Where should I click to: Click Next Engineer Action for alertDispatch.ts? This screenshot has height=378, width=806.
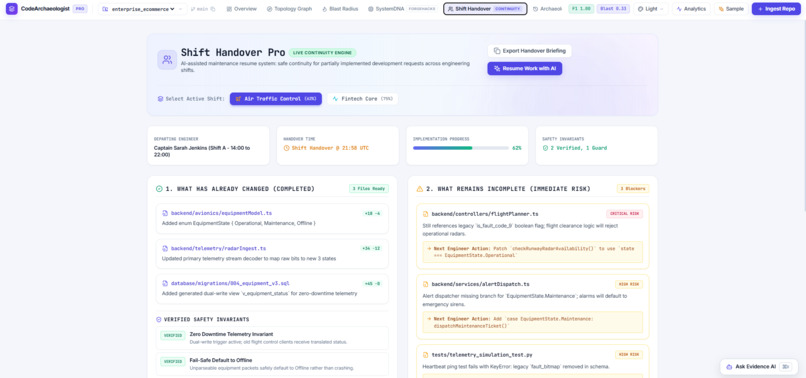pos(533,322)
